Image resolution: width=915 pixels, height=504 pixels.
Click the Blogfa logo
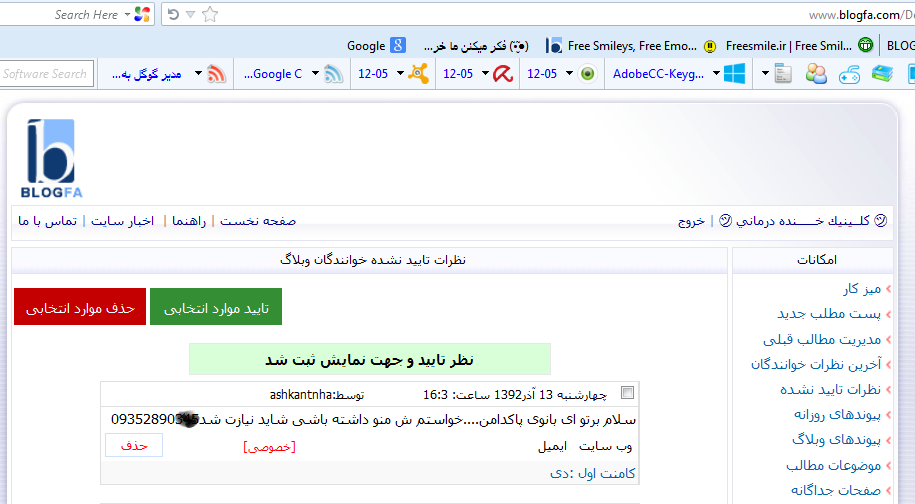tap(49, 158)
